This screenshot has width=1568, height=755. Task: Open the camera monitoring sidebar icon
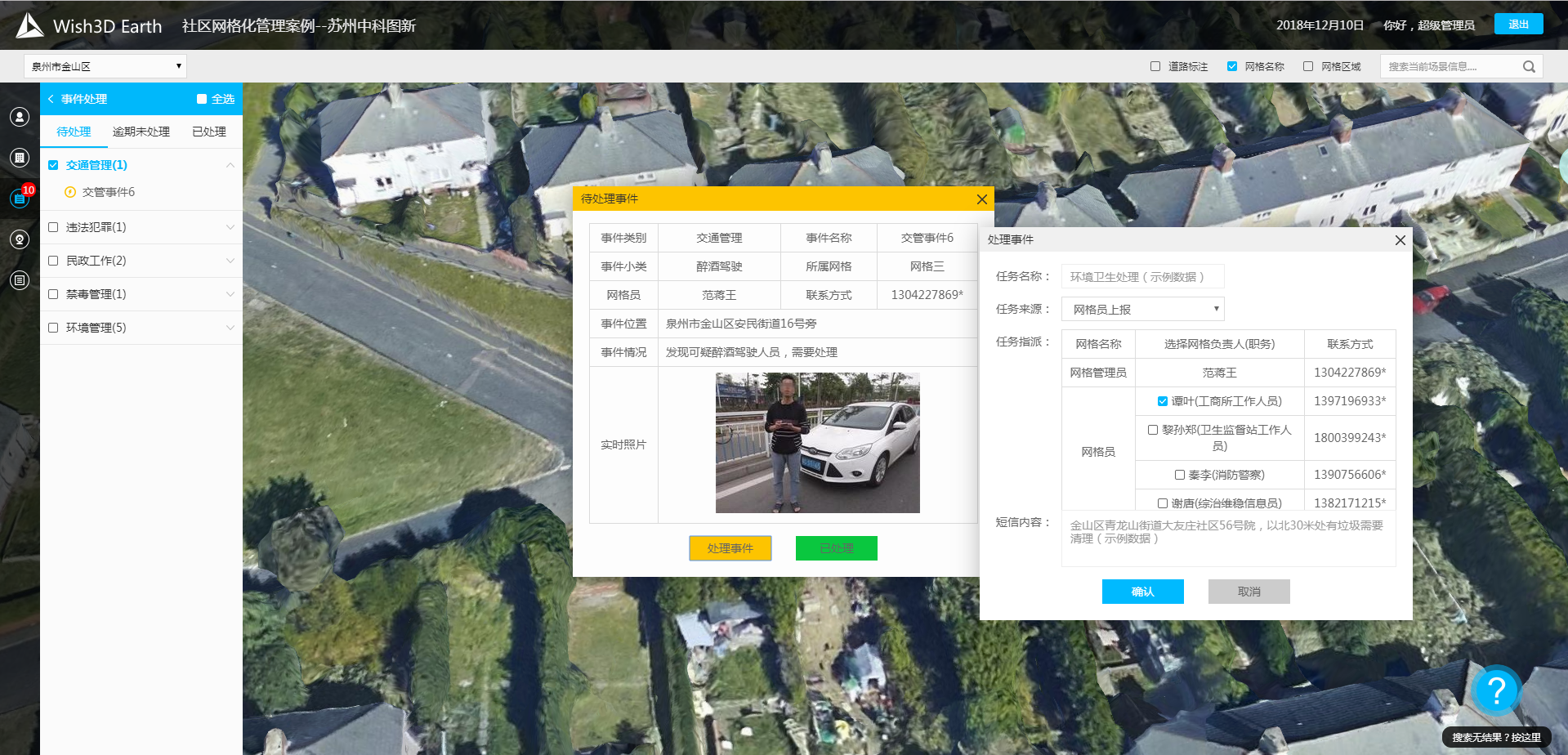(20, 239)
